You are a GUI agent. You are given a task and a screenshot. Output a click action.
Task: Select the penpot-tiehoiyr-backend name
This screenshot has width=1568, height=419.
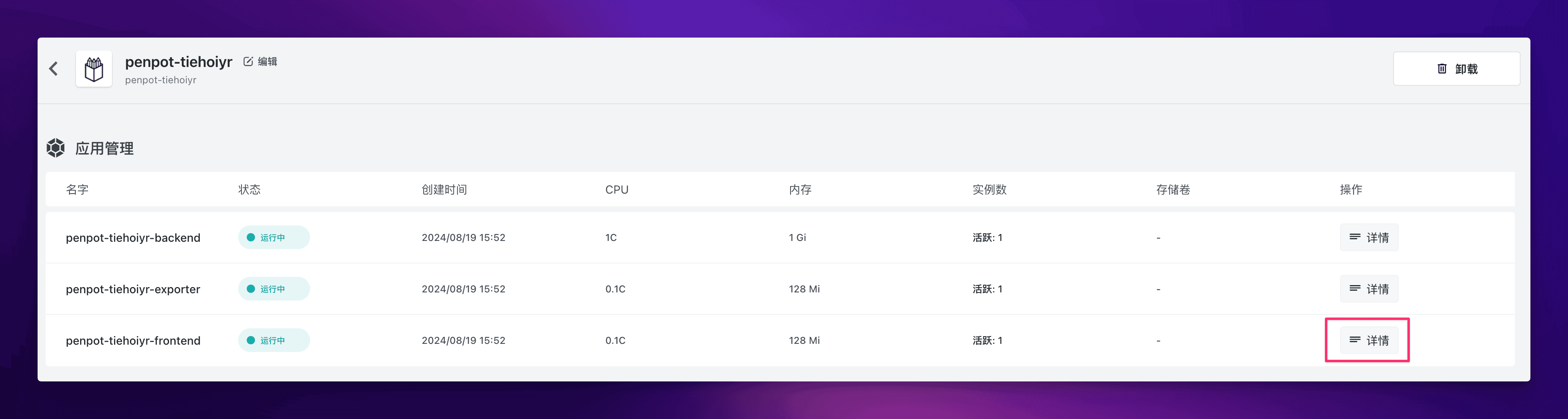pos(133,238)
